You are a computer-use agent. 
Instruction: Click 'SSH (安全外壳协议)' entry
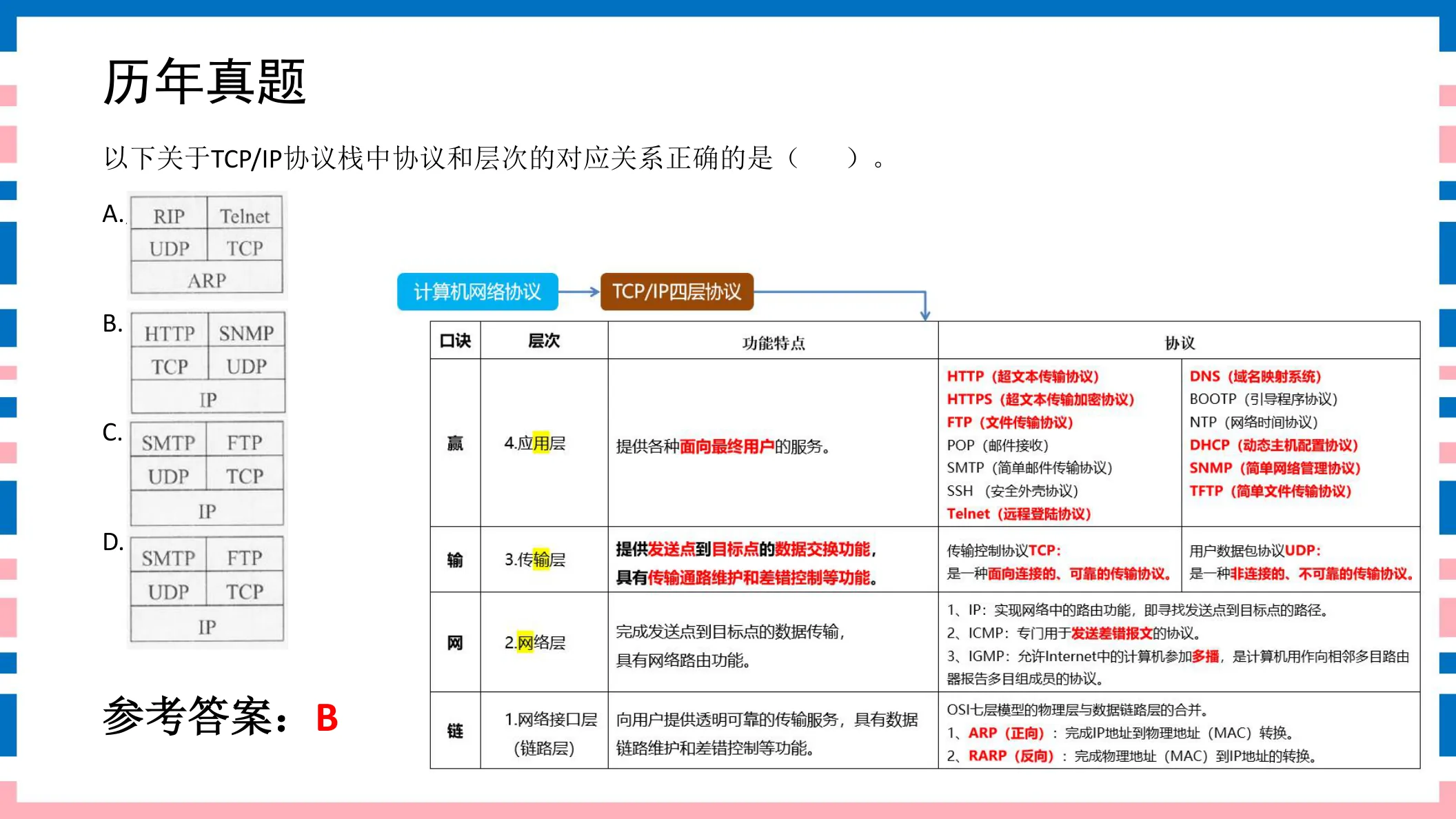tap(1012, 491)
